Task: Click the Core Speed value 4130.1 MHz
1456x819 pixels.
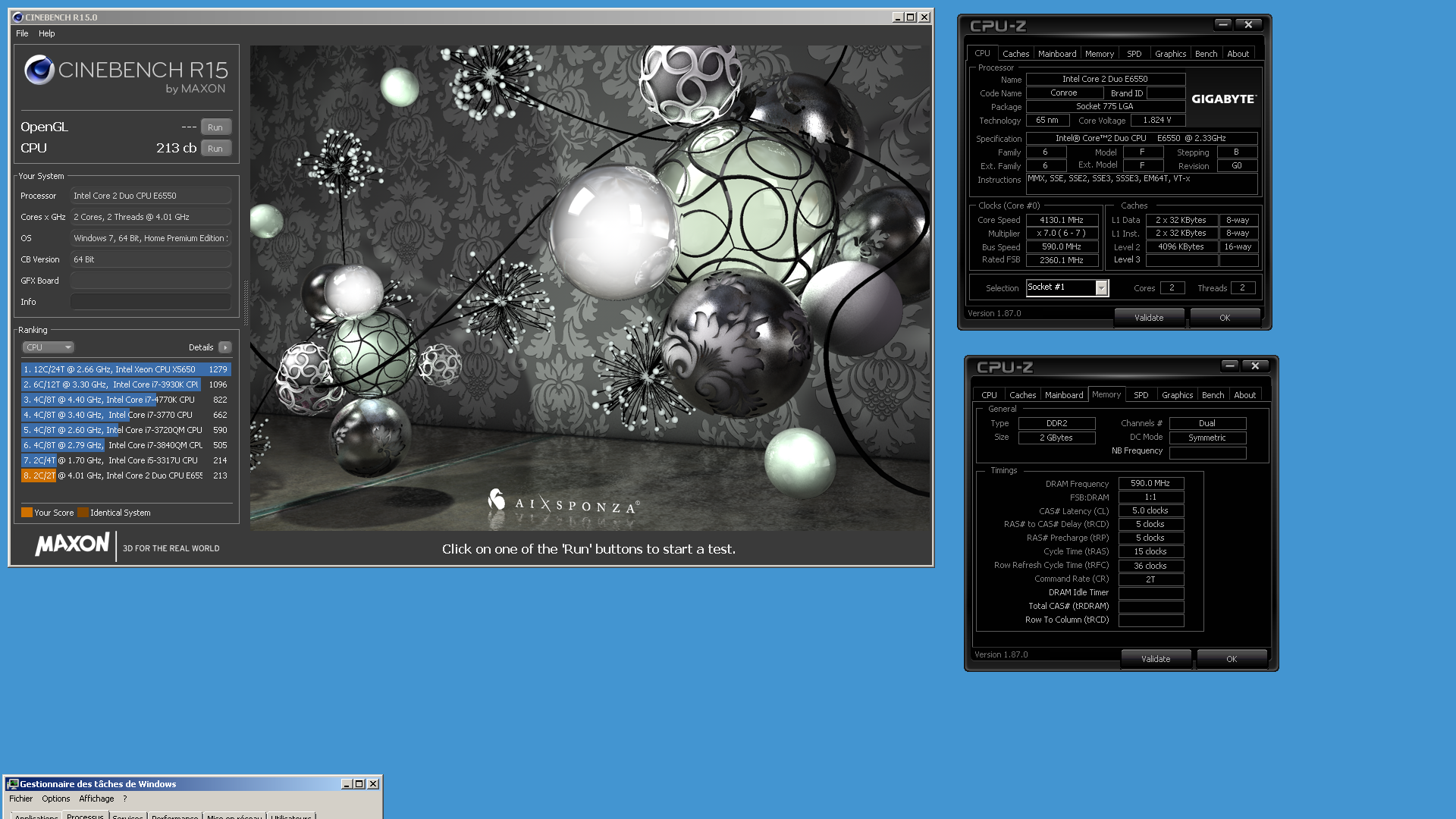Action: pyautogui.click(x=1062, y=220)
